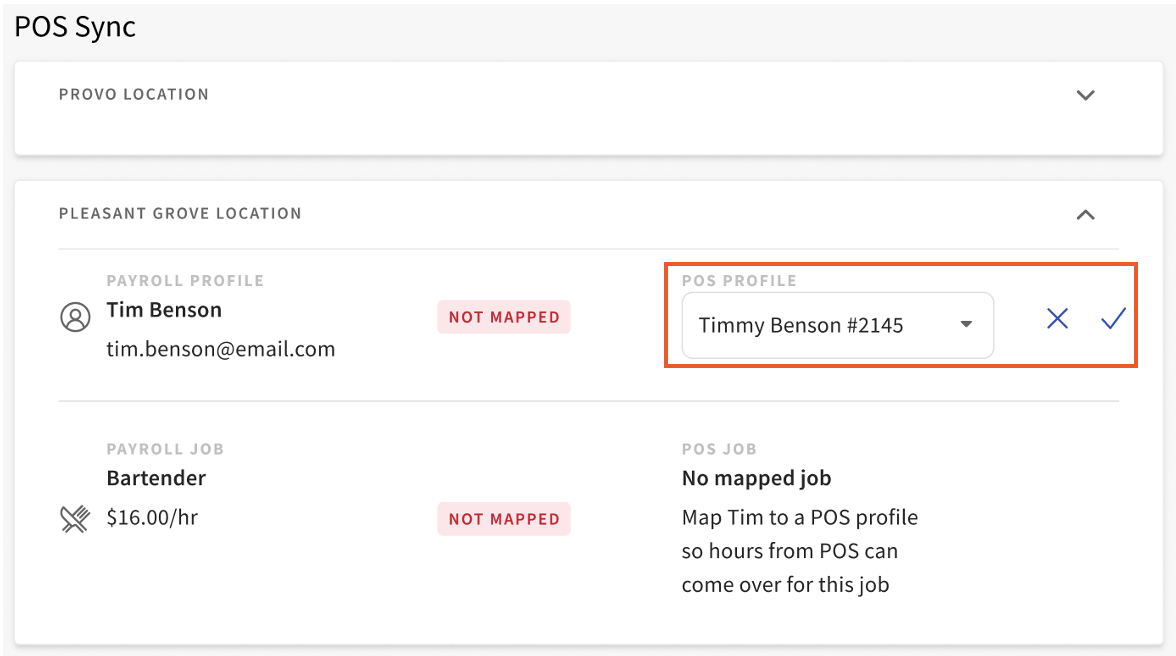Select the Pleasant Grove Location header text
1176x656 pixels.
pyautogui.click(x=180, y=214)
